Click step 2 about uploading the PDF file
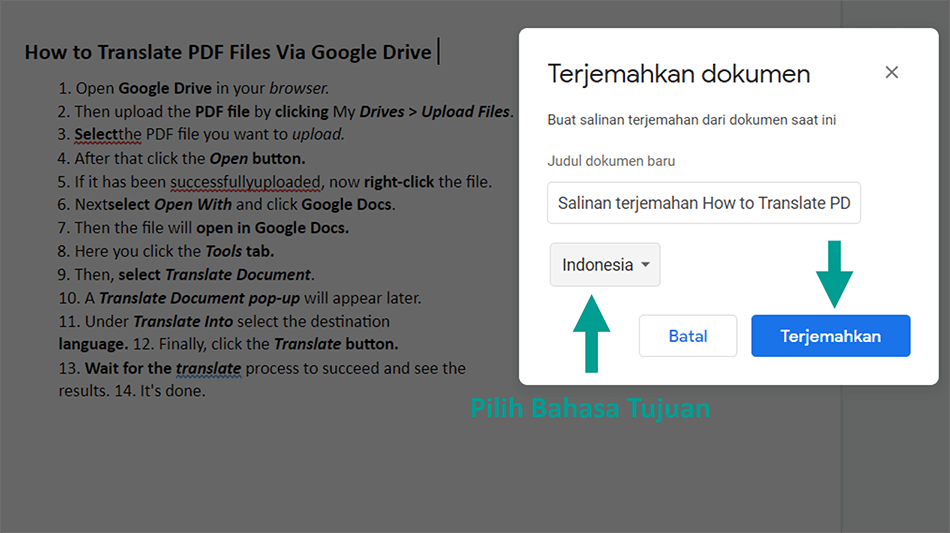This screenshot has height=533, width=950. tap(285, 112)
